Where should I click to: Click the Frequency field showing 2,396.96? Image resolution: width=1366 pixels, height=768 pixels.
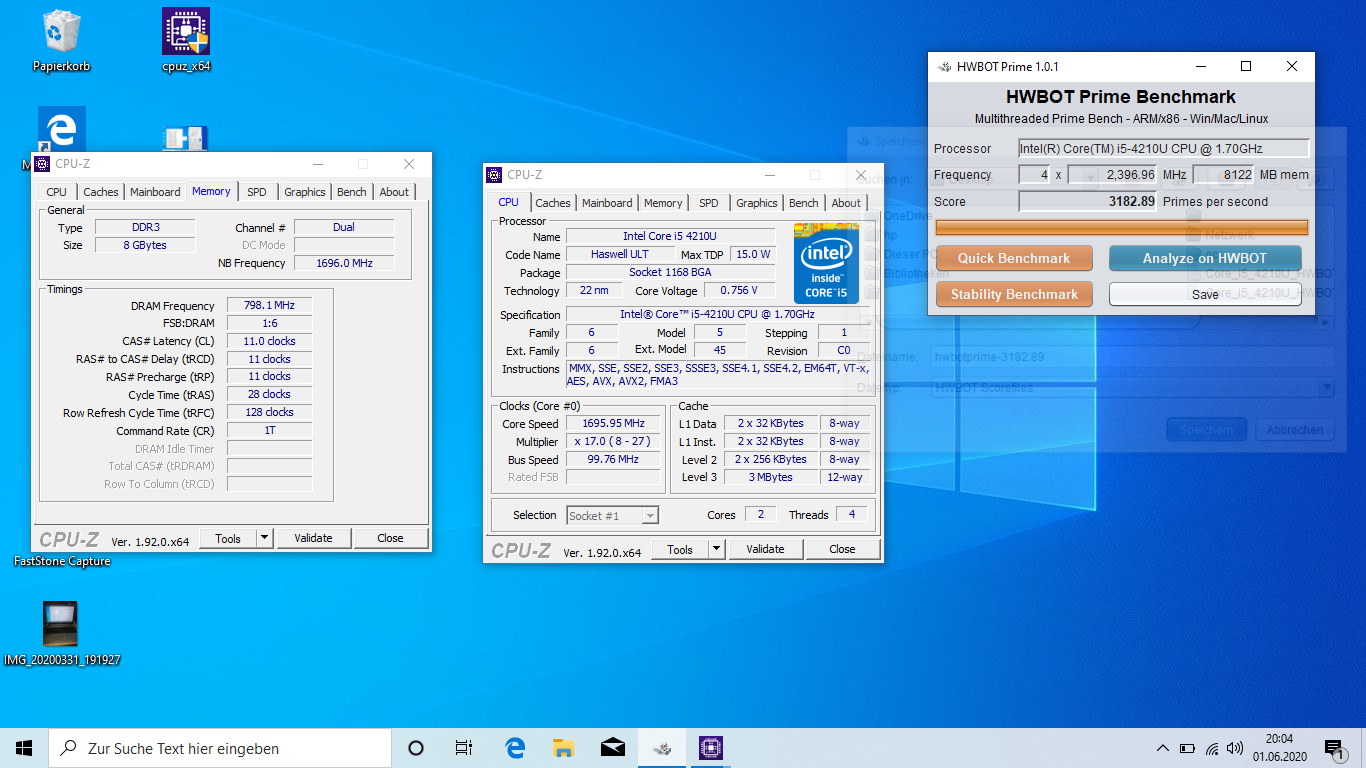pyautogui.click(x=1113, y=175)
